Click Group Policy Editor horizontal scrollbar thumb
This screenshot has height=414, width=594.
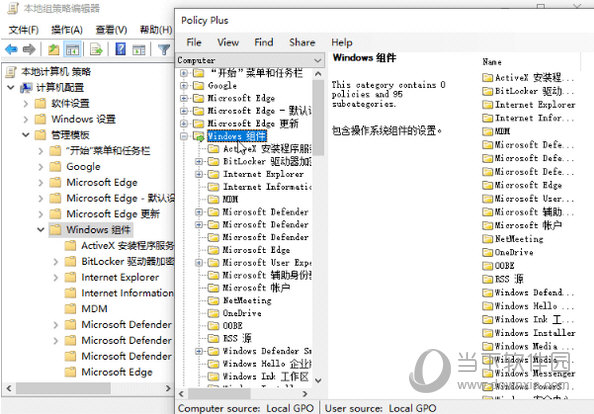click(63, 388)
